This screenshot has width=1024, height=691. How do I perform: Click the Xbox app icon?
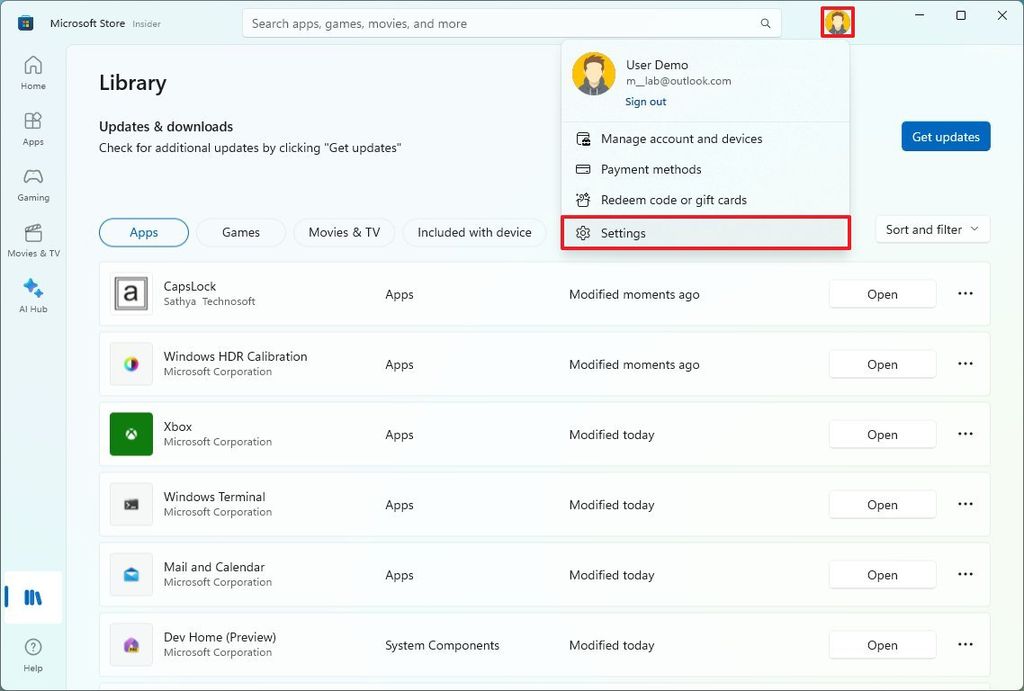point(131,434)
